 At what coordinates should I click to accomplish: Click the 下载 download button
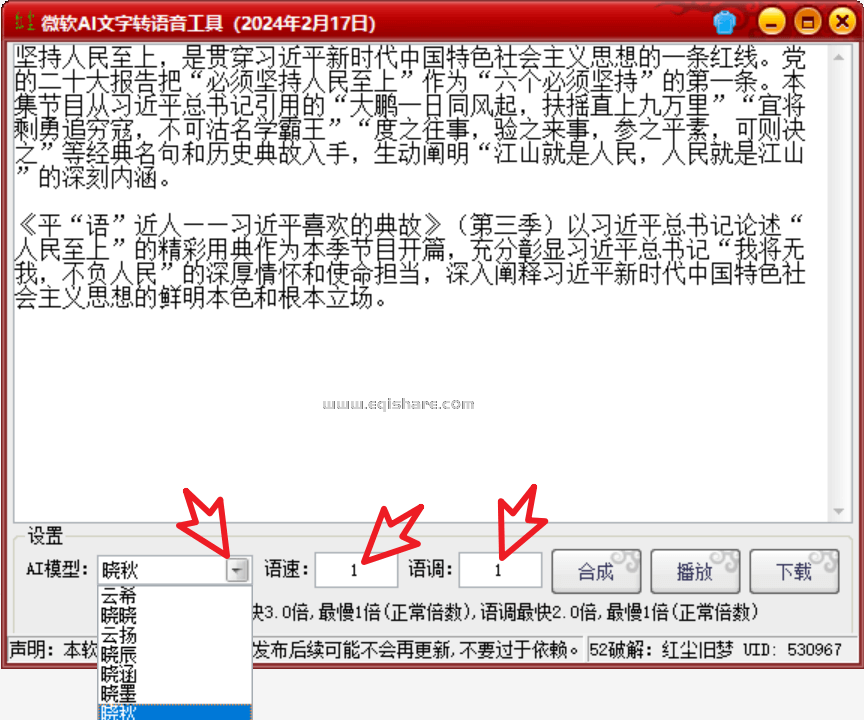click(x=793, y=572)
